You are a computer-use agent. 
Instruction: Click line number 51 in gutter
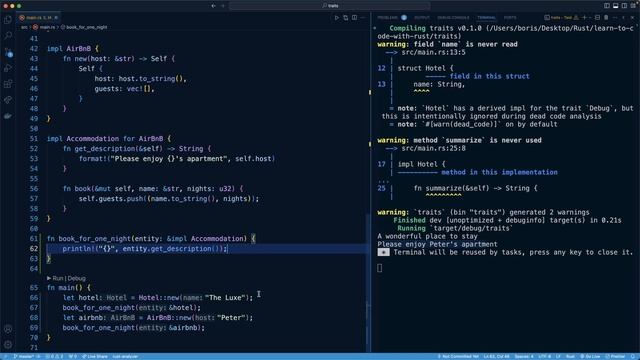(33, 139)
